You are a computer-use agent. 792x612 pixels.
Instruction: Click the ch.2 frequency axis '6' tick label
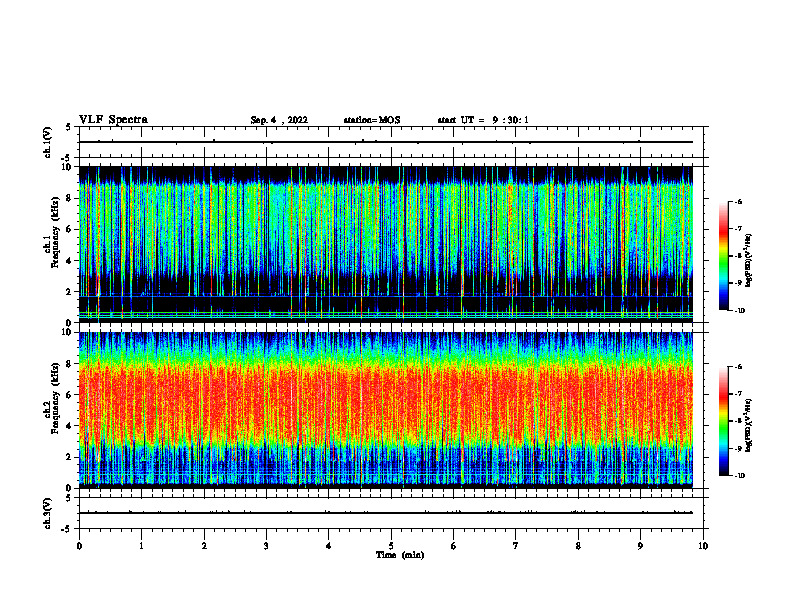69,395
